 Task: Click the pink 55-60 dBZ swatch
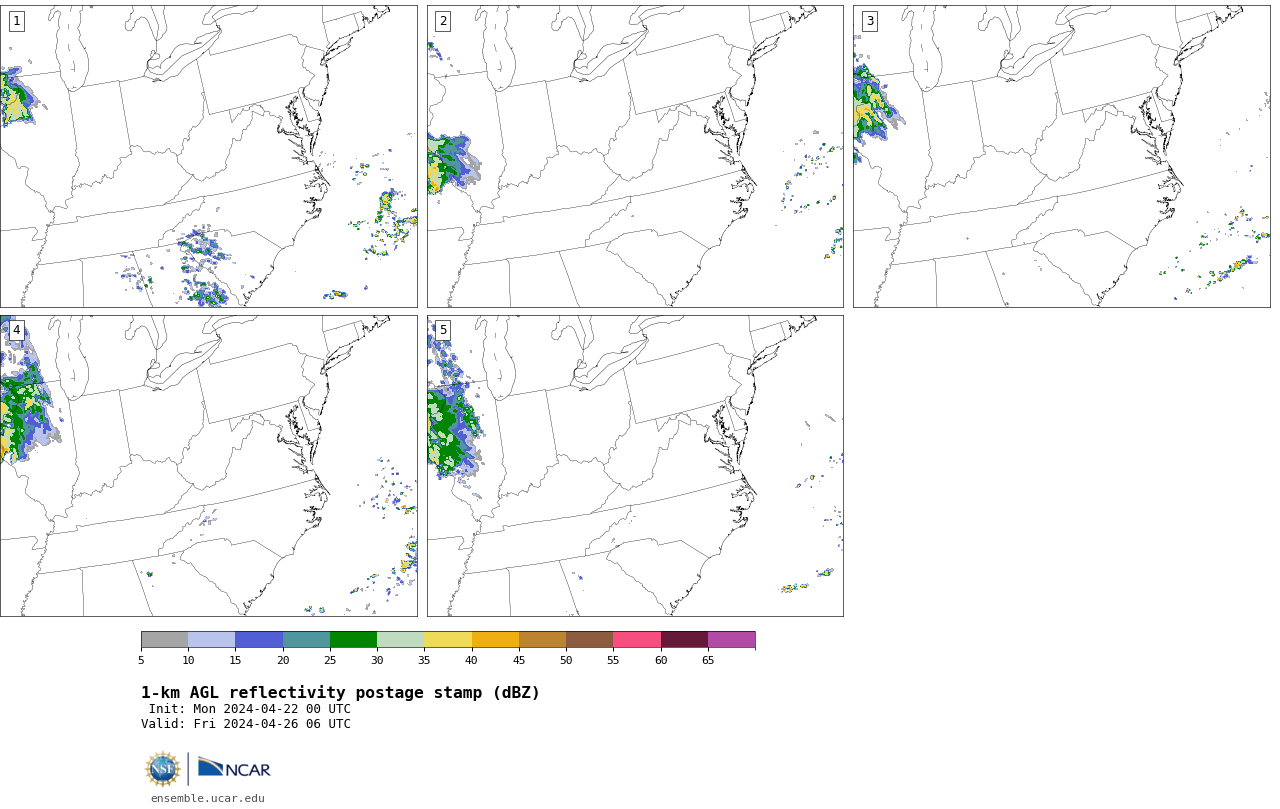click(x=637, y=640)
